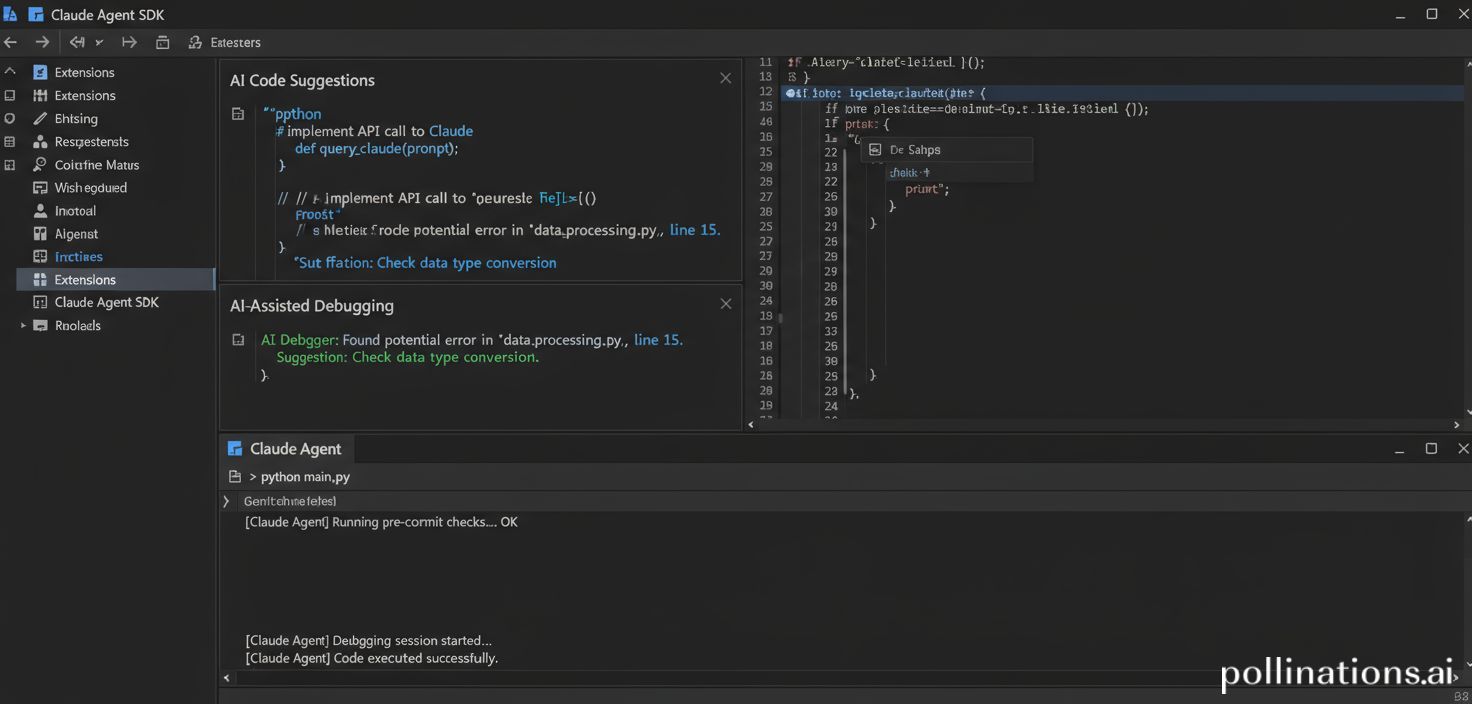Open the highlighted Extensions sidebar item
1472x704 pixels.
[85, 280]
